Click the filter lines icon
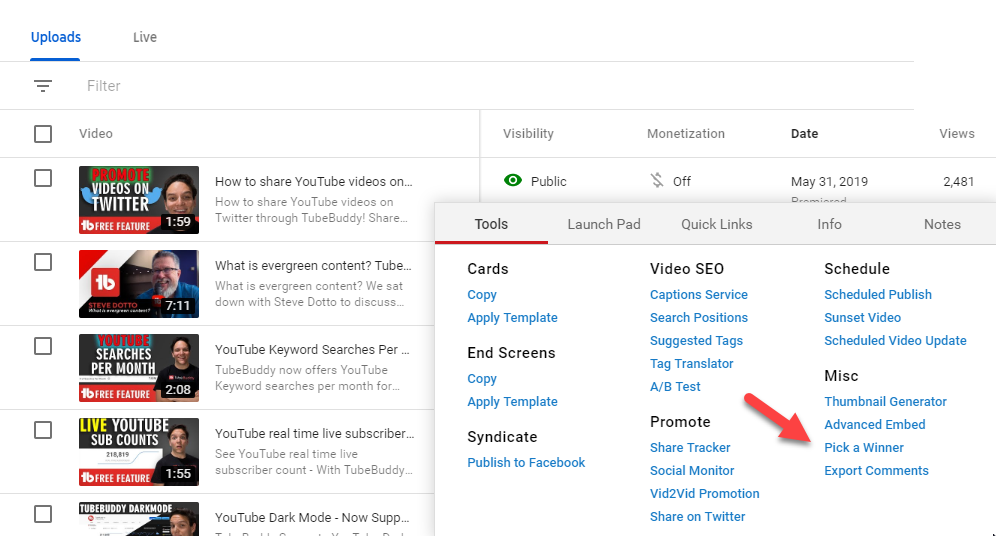The width and height of the screenshot is (996, 536). 43,86
